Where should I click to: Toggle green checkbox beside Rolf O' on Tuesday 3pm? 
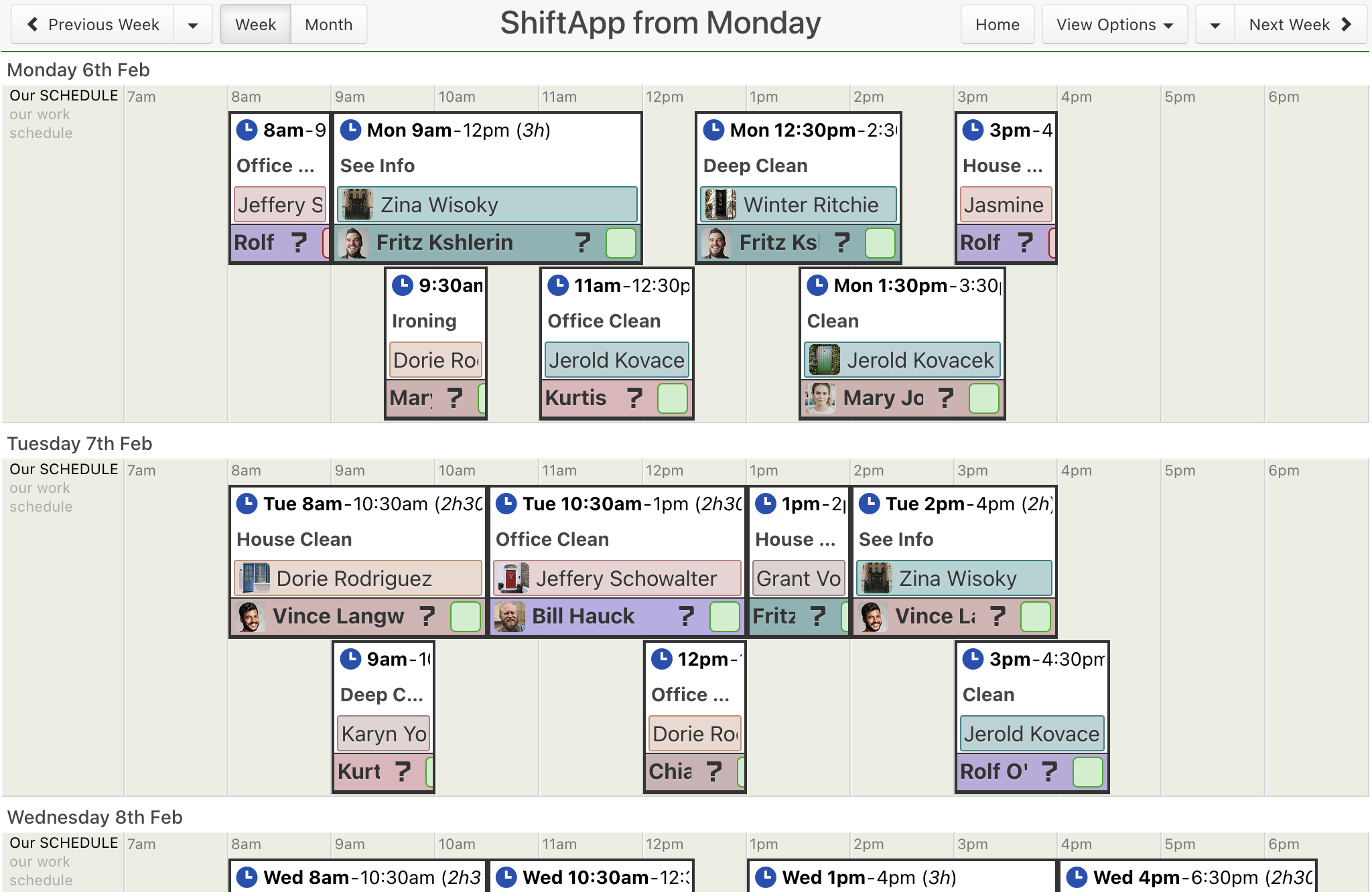(1087, 771)
